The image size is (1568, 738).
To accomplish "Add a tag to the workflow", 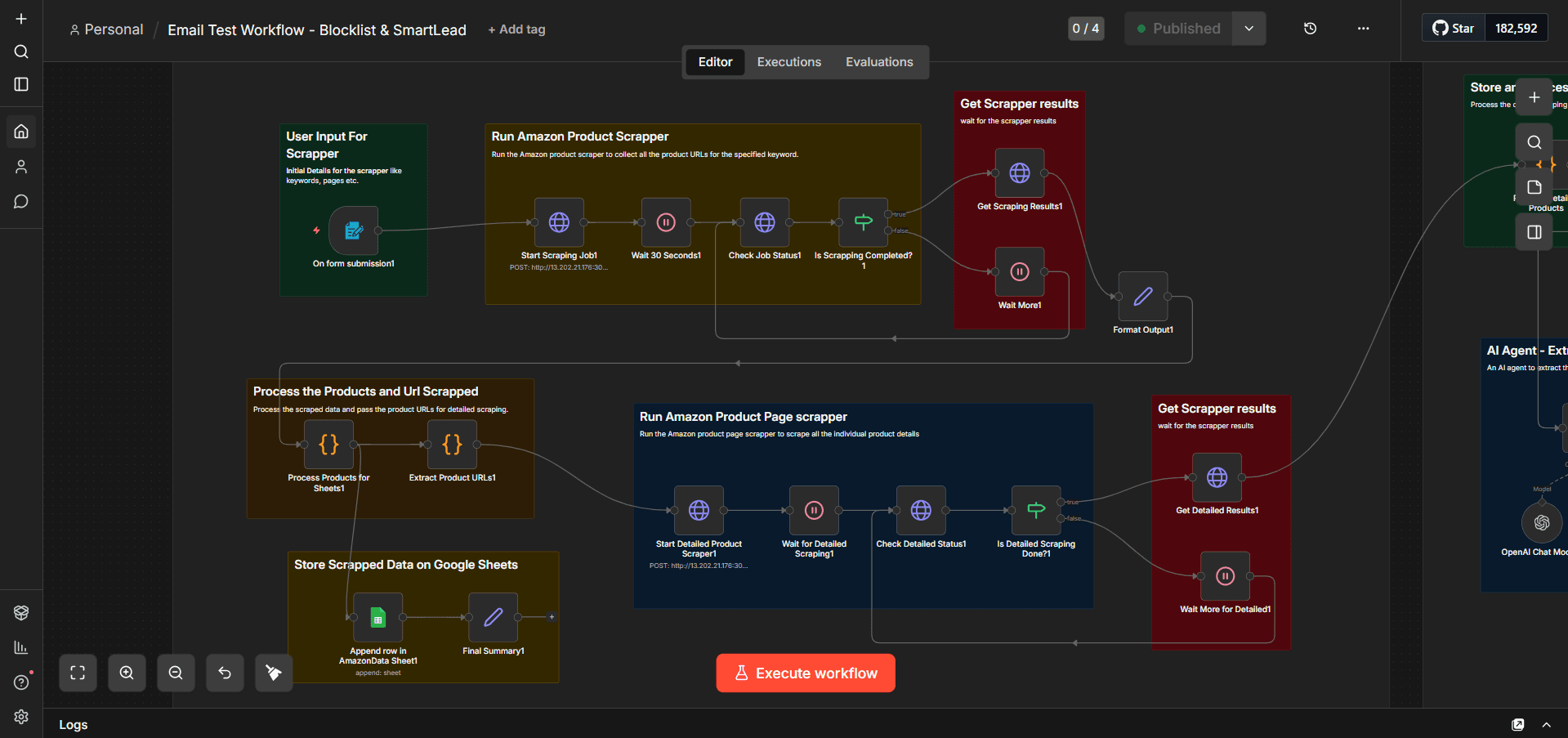I will tap(516, 29).
